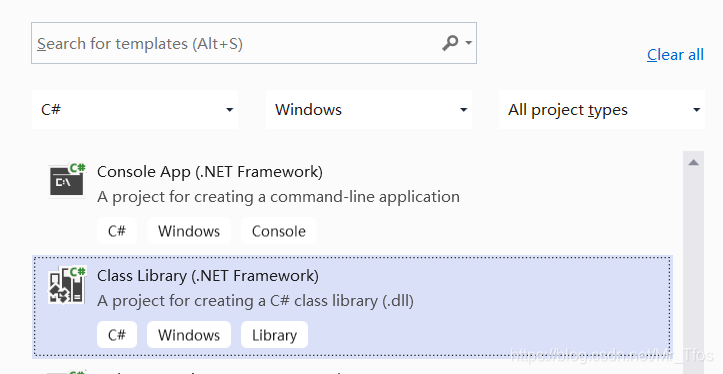
Task: Open the All project types dropdown
Action: [x=602, y=110]
